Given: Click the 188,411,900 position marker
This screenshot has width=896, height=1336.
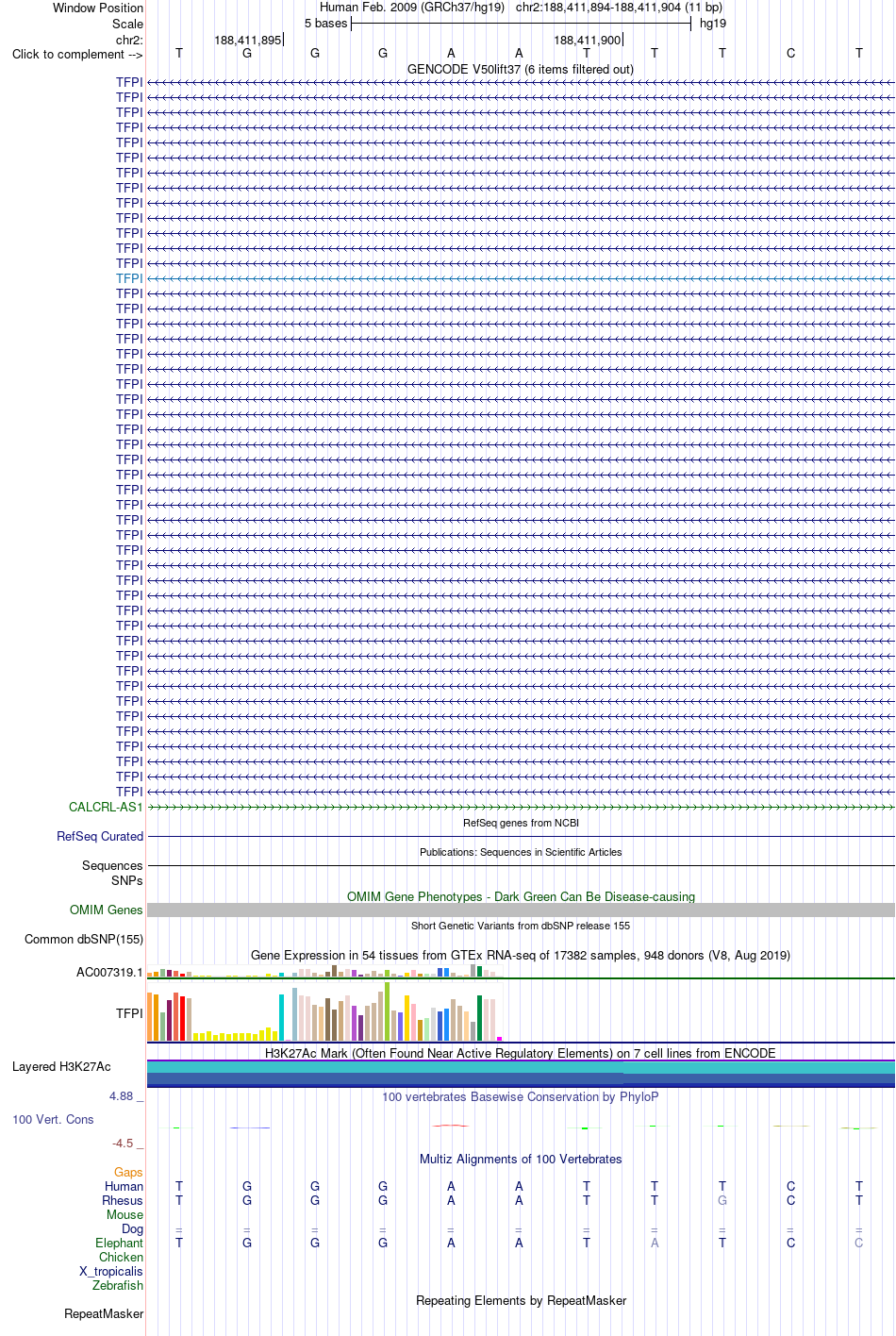Looking at the screenshot, I should pos(588,40).
